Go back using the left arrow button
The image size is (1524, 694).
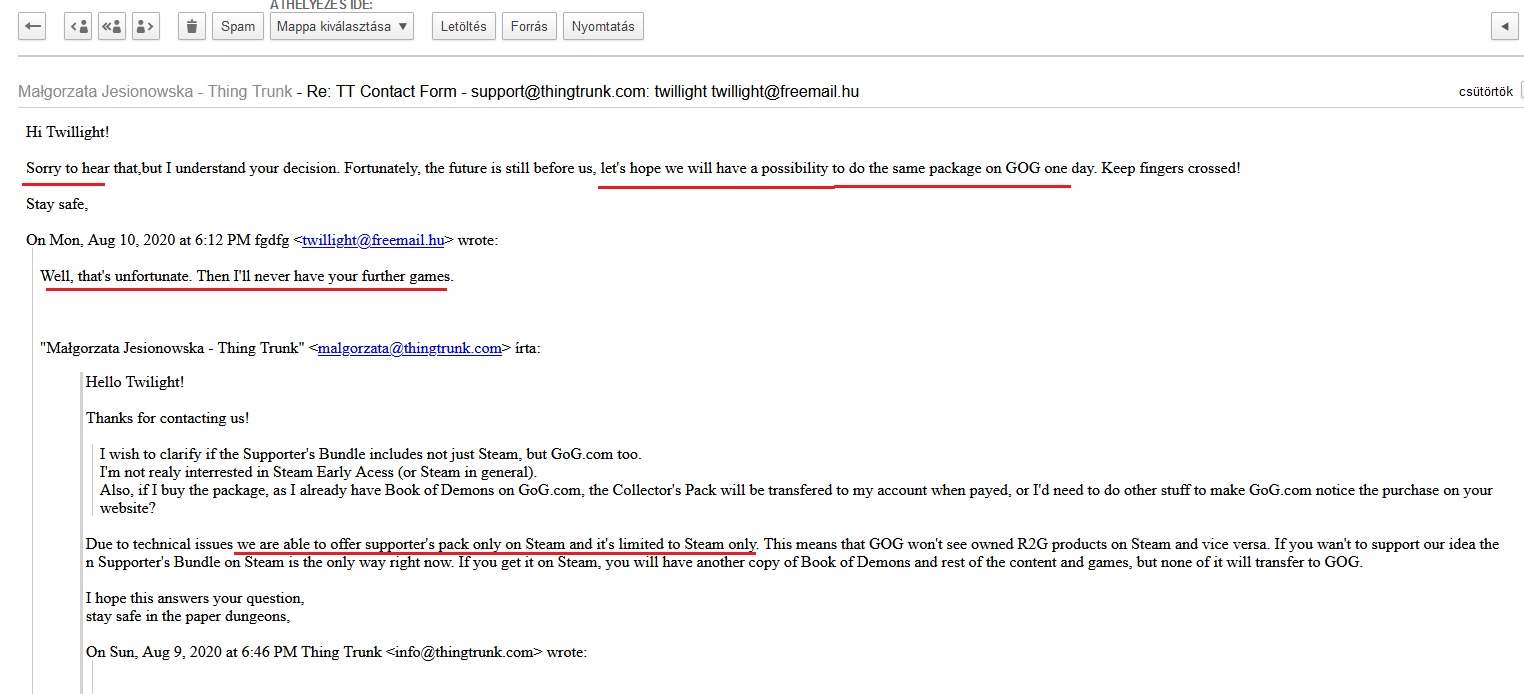pos(32,27)
